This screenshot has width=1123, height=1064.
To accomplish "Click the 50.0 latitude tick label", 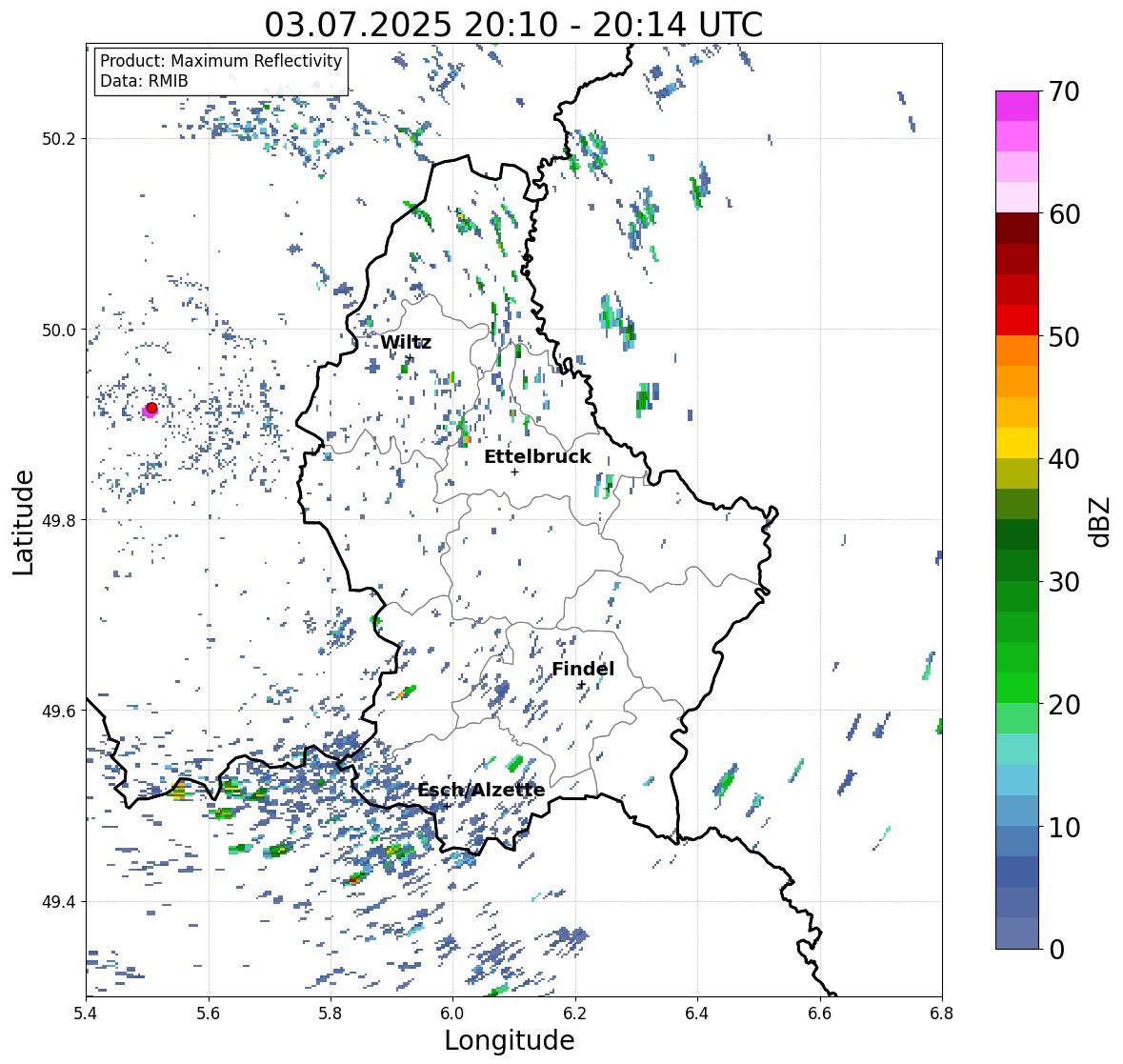I will pos(59,331).
